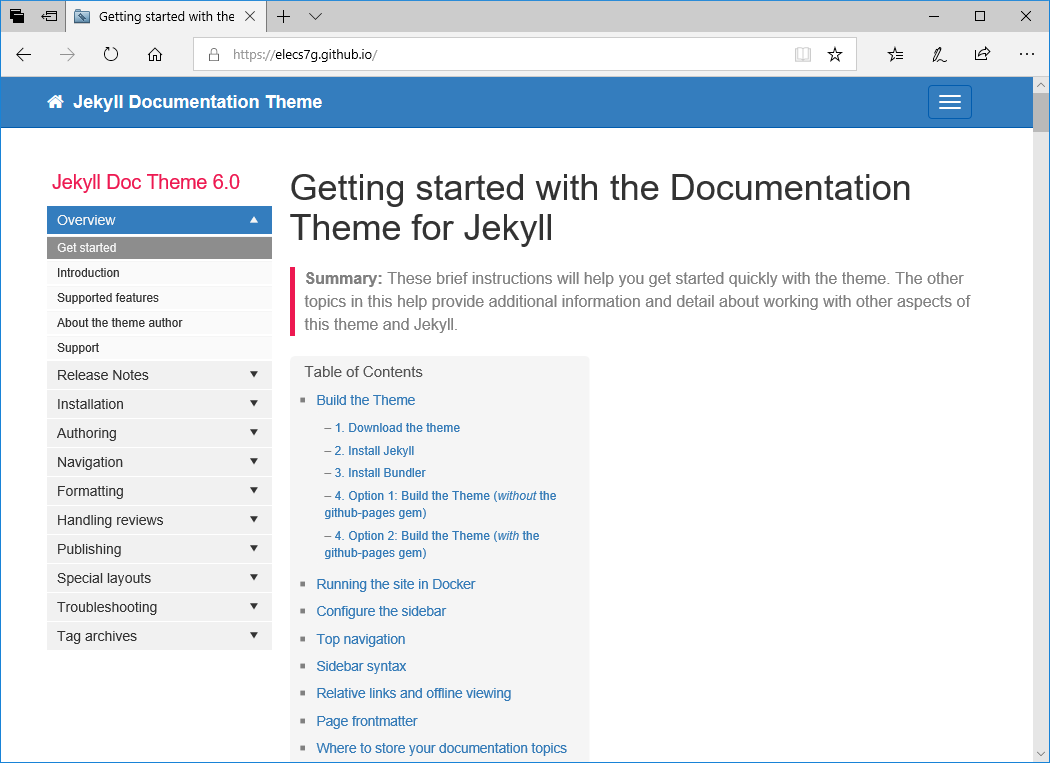The height and width of the screenshot is (763, 1050).
Task: Select Get started in sidebar
Action: pyautogui.click(x=159, y=248)
